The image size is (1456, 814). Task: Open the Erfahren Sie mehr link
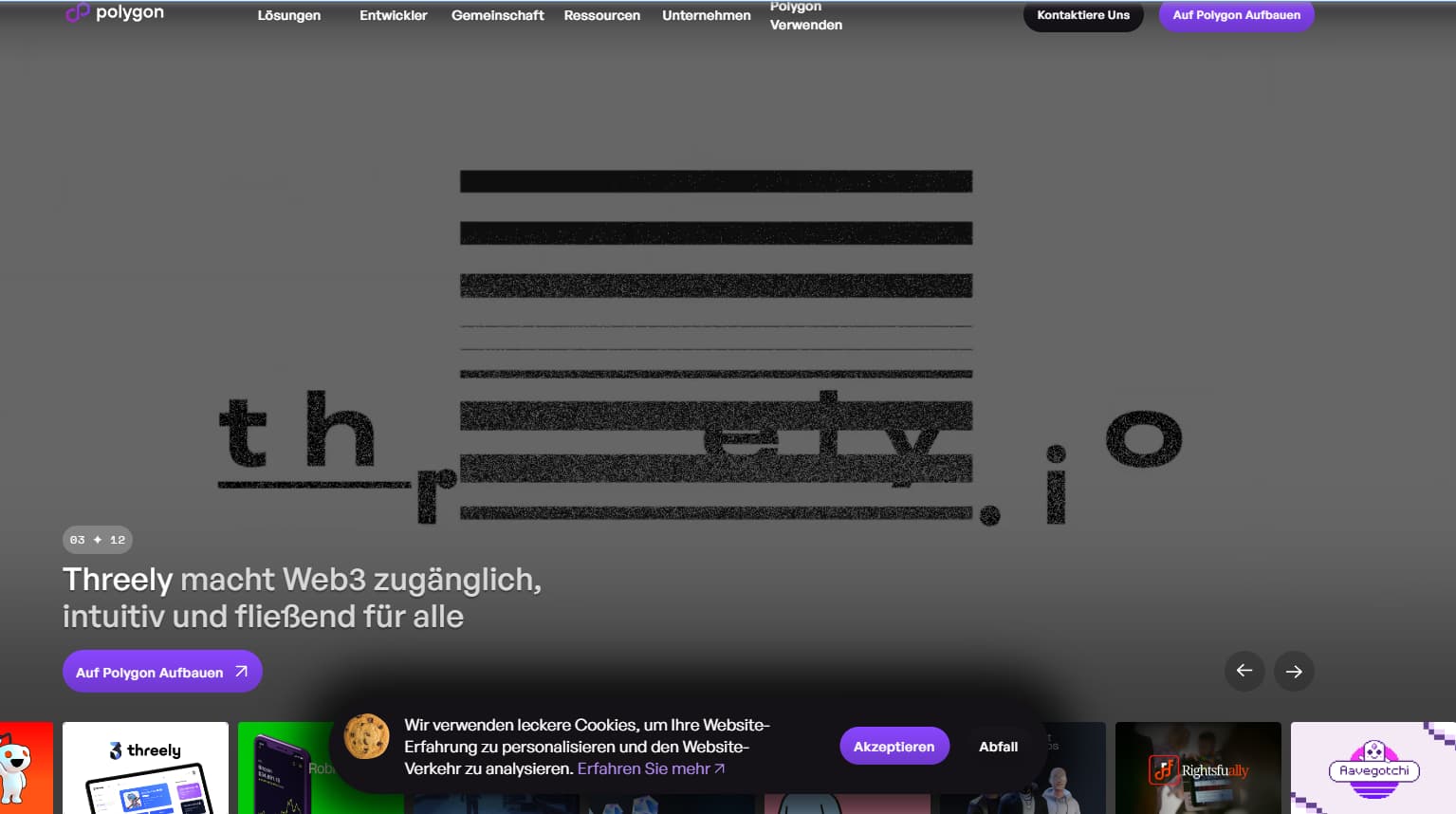(x=651, y=768)
